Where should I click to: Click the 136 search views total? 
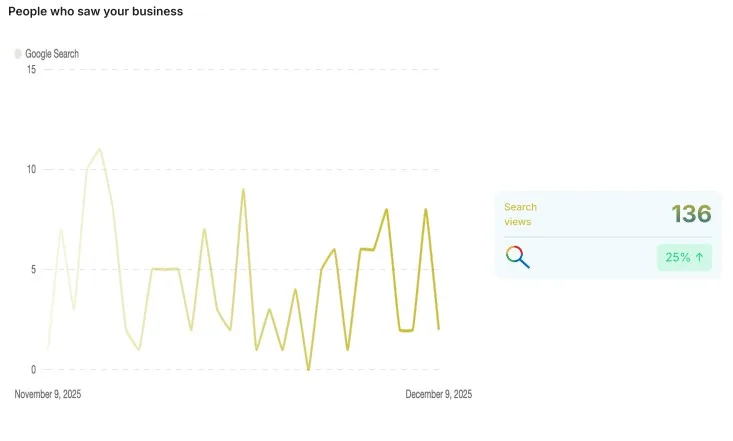click(x=691, y=214)
